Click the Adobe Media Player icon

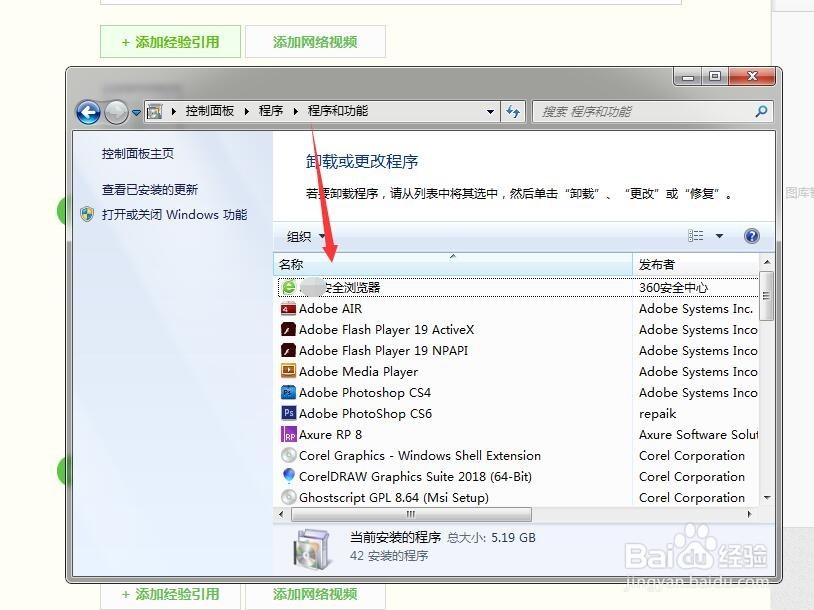[x=288, y=371]
